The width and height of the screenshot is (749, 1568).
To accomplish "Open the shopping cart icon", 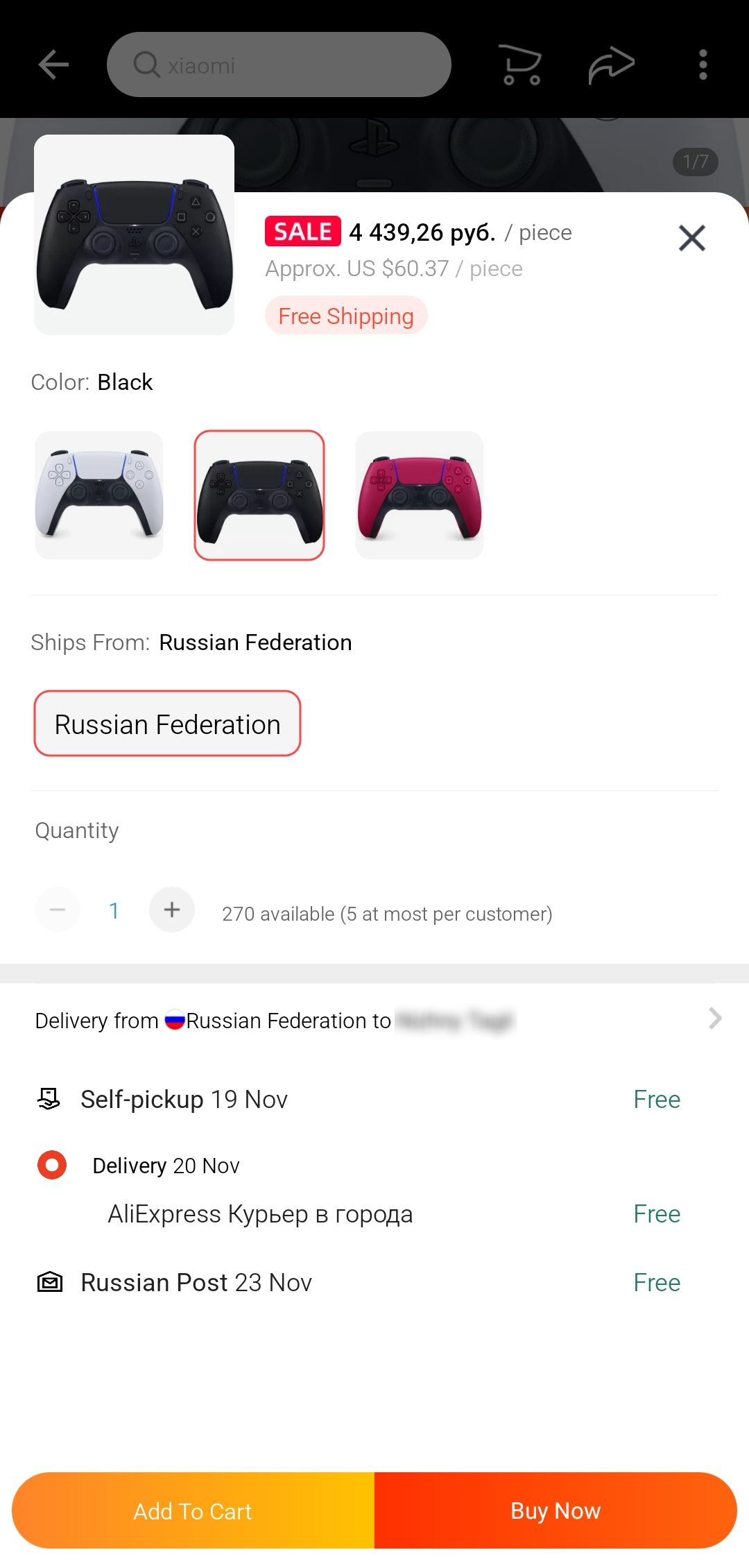I will click(x=521, y=65).
